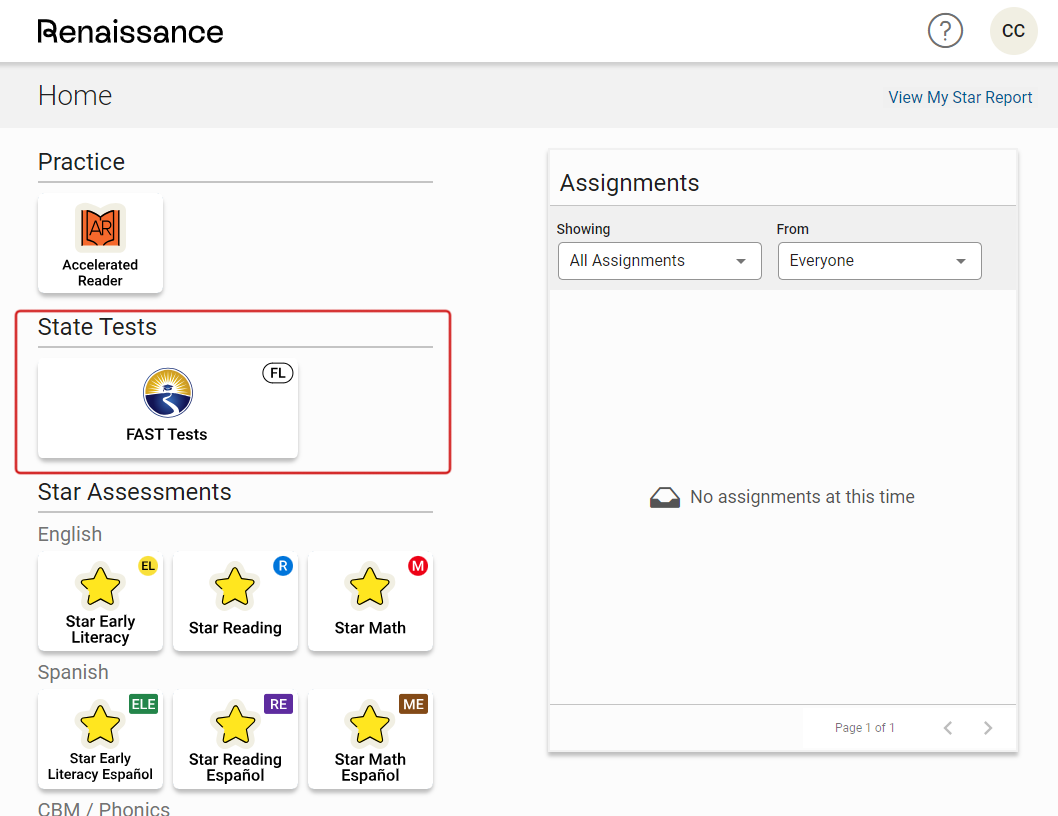Click the yellow EL badge

[148, 566]
